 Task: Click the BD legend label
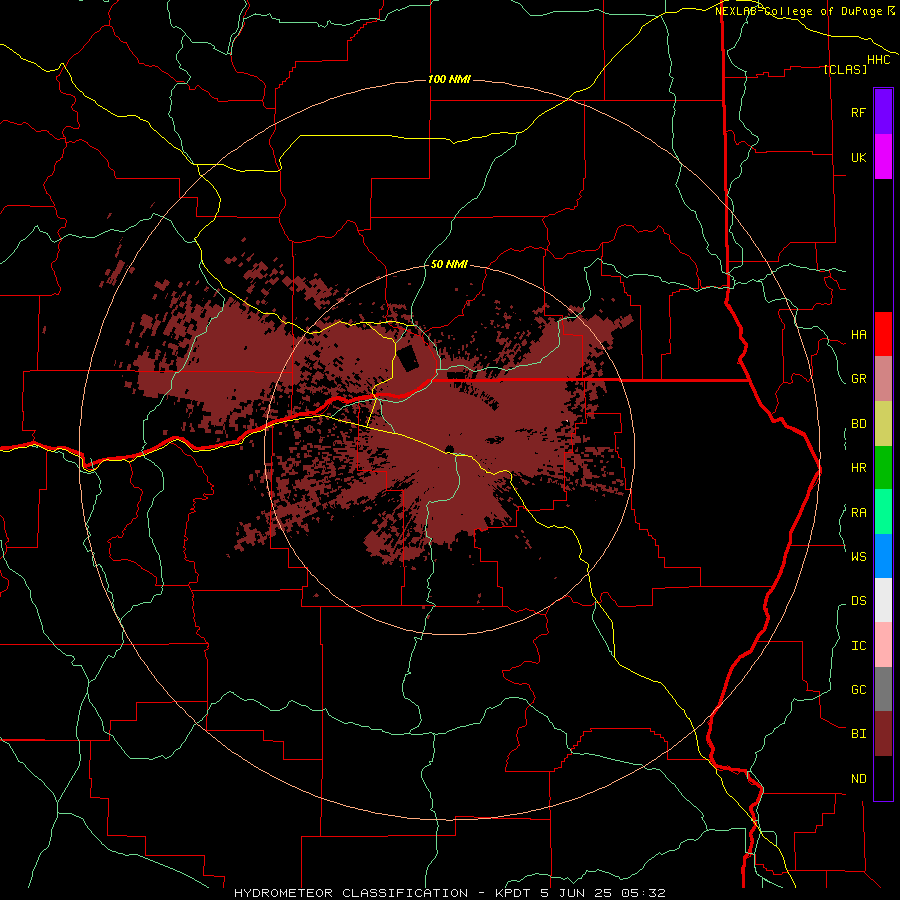[858, 424]
